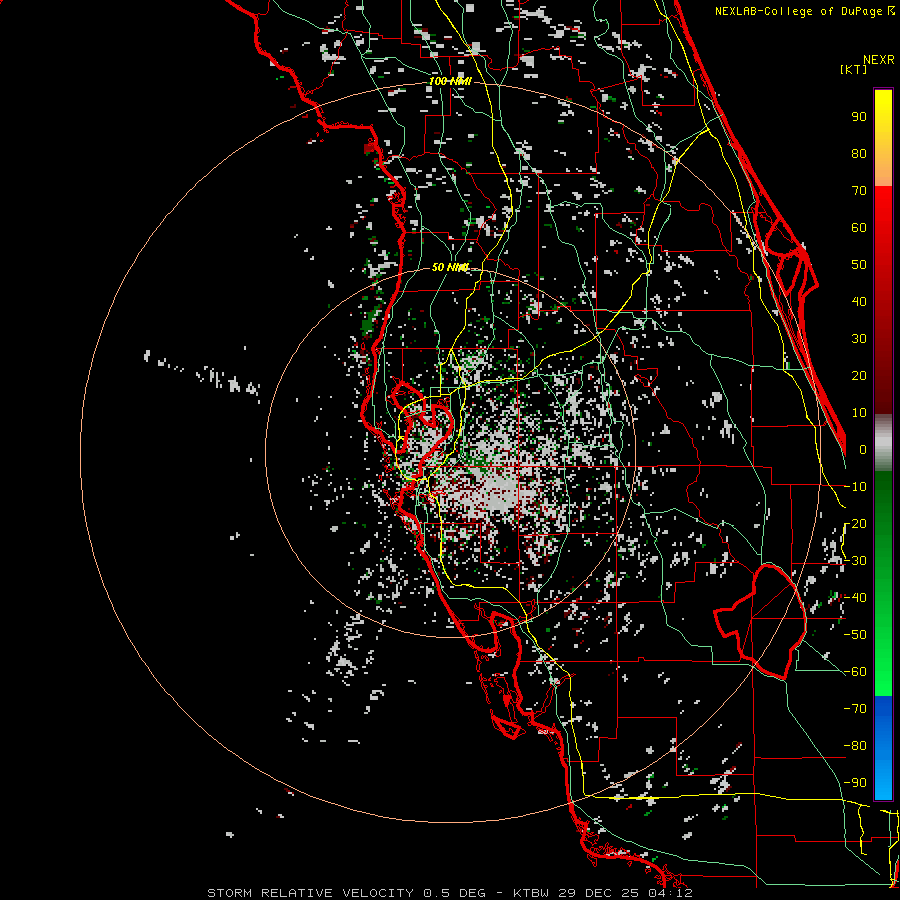900x900 pixels.
Task: Click the positive 20 scale label
Action: coord(859,376)
